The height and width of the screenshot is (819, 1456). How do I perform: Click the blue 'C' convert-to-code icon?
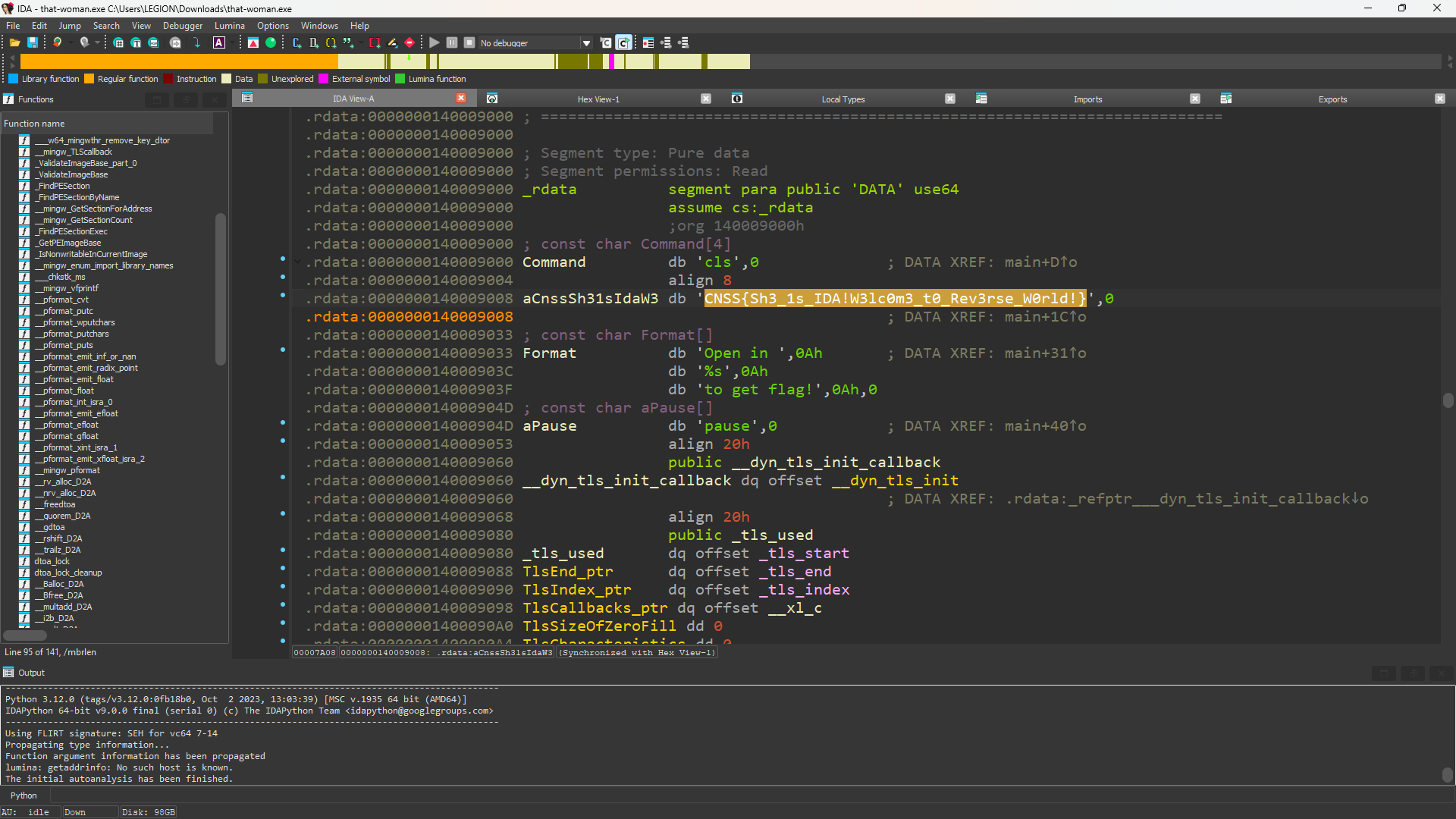[297, 43]
